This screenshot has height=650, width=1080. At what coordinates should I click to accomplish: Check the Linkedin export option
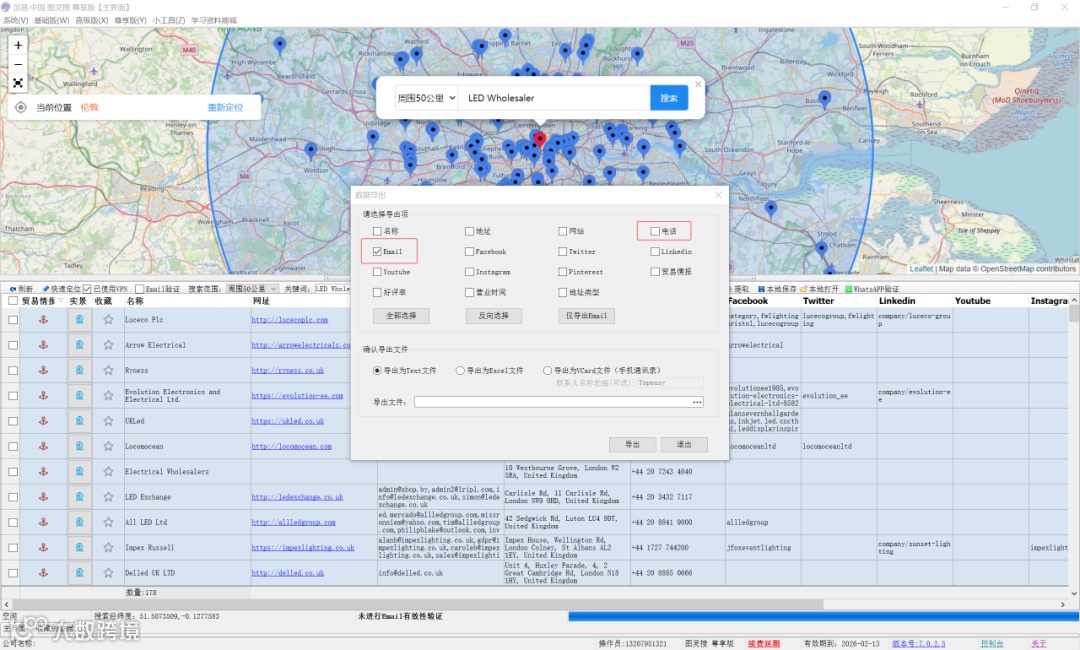point(655,251)
